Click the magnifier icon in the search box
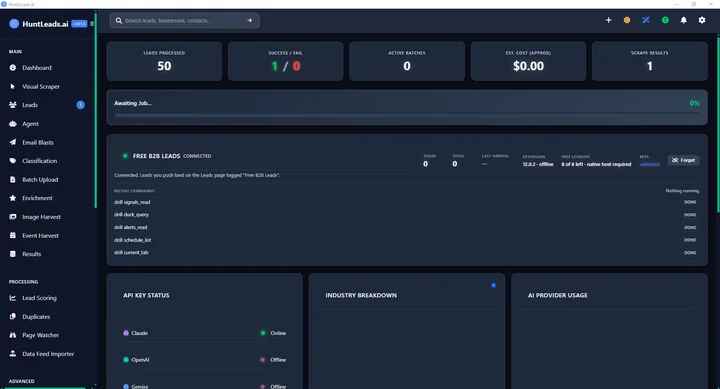 (x=118, y=21)
